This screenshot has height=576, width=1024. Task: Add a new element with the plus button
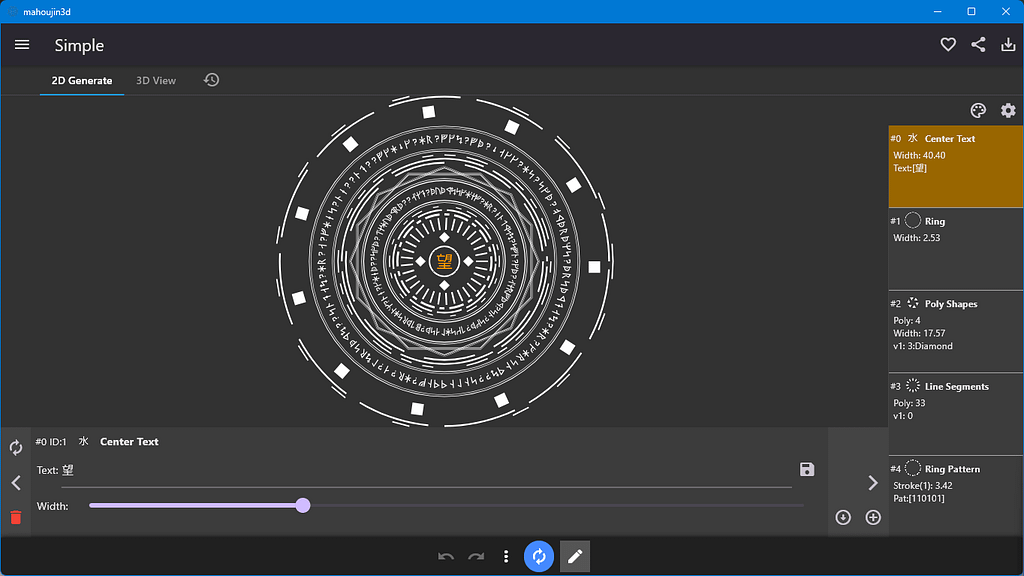coord(872,517)
